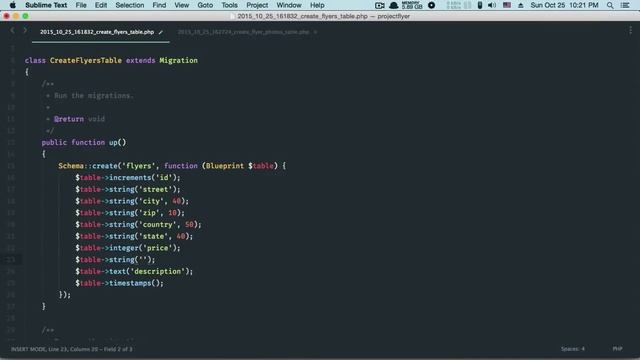
Task: Click the 'city' string argument
Action: (151, 201)
